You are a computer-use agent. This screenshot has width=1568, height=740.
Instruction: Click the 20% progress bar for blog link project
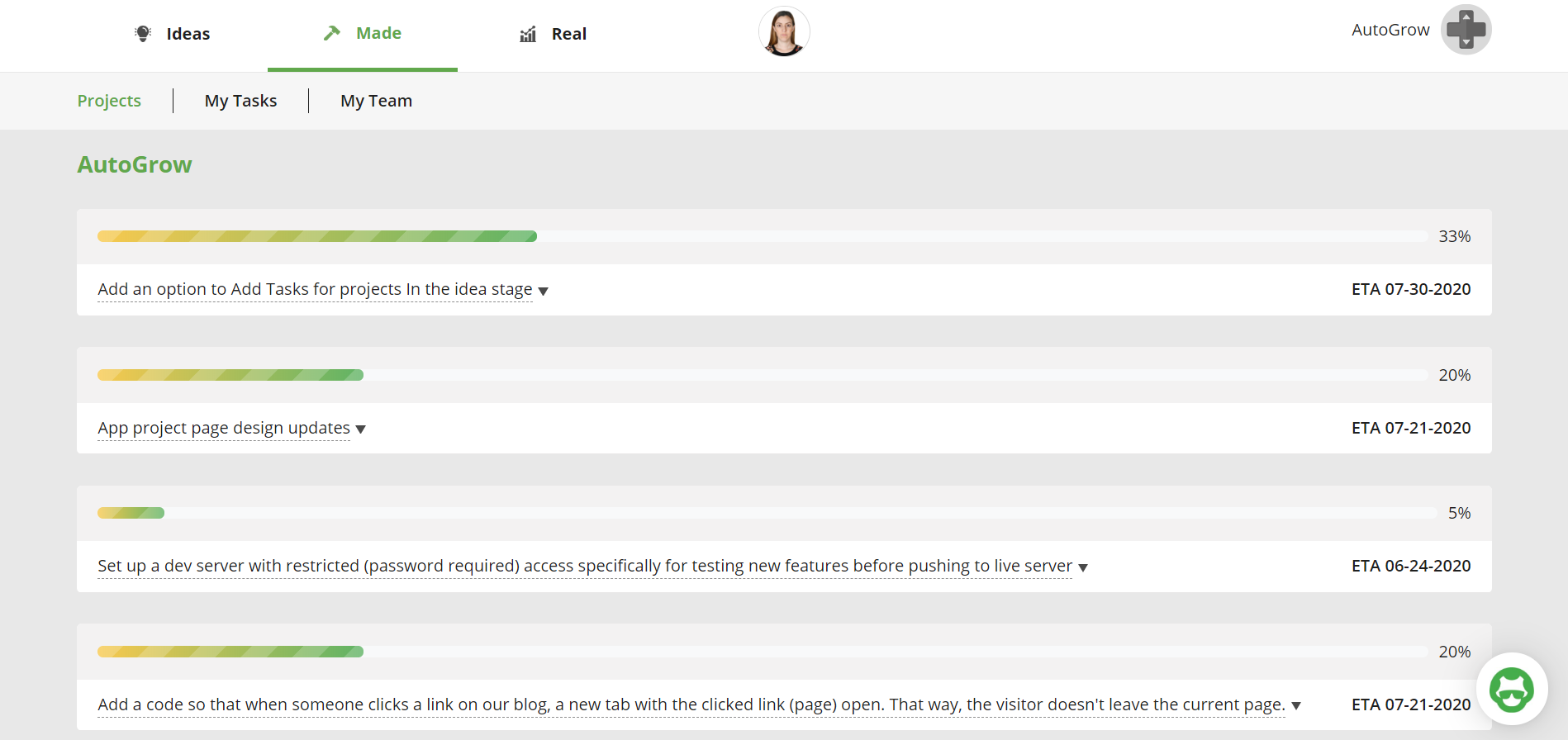point(763,652)
